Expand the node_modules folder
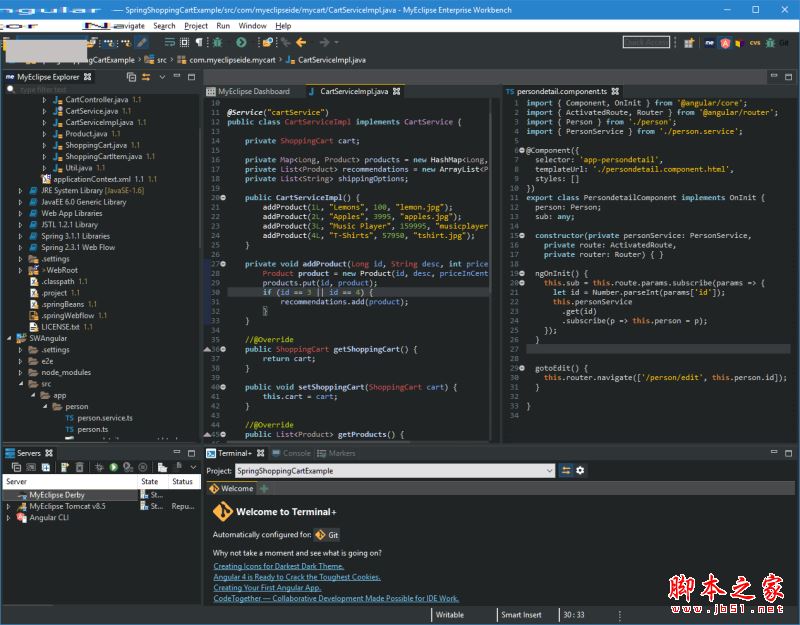This screenshot has width=800, height=625. click(x=20, y=372)
